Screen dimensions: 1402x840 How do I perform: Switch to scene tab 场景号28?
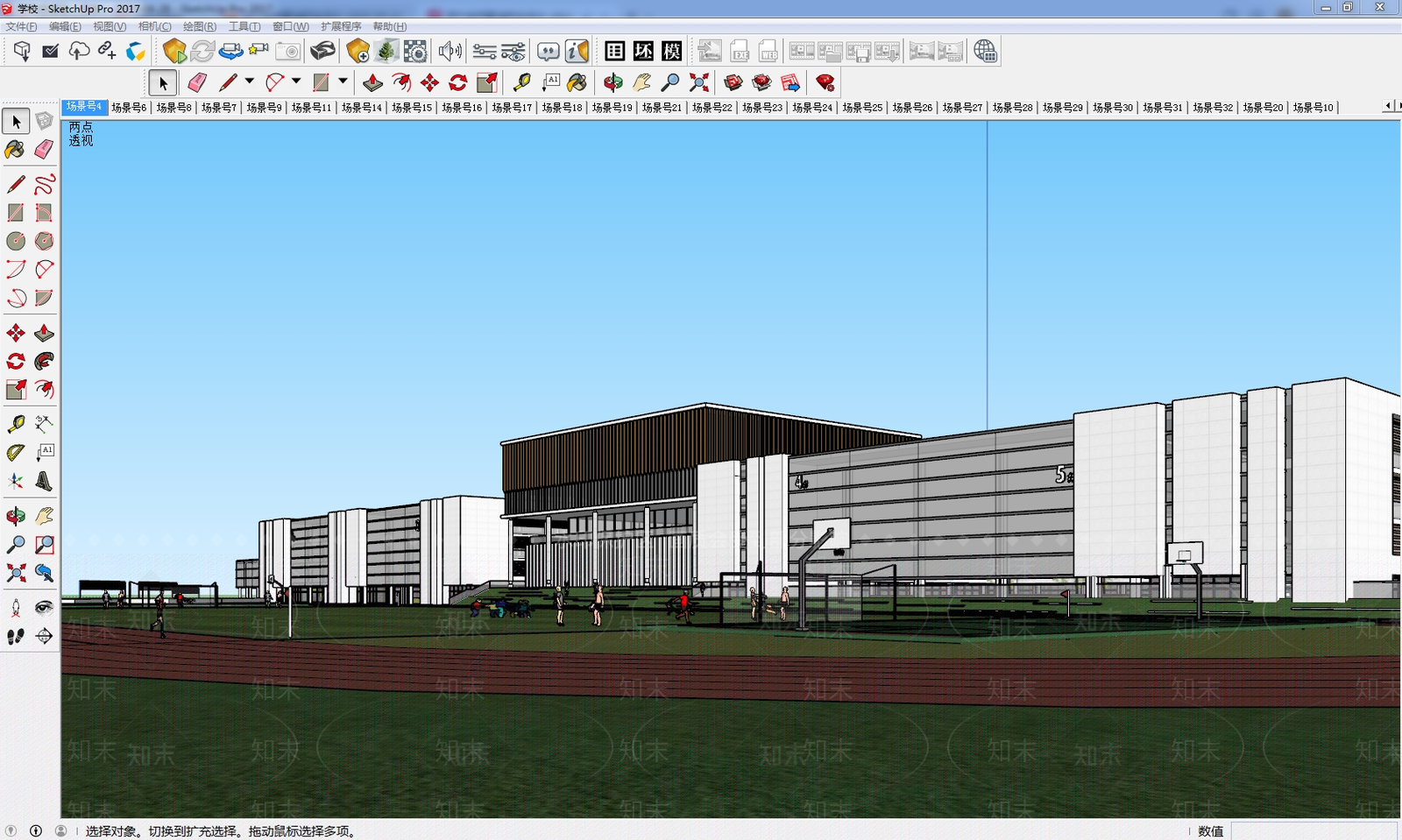1013,108
